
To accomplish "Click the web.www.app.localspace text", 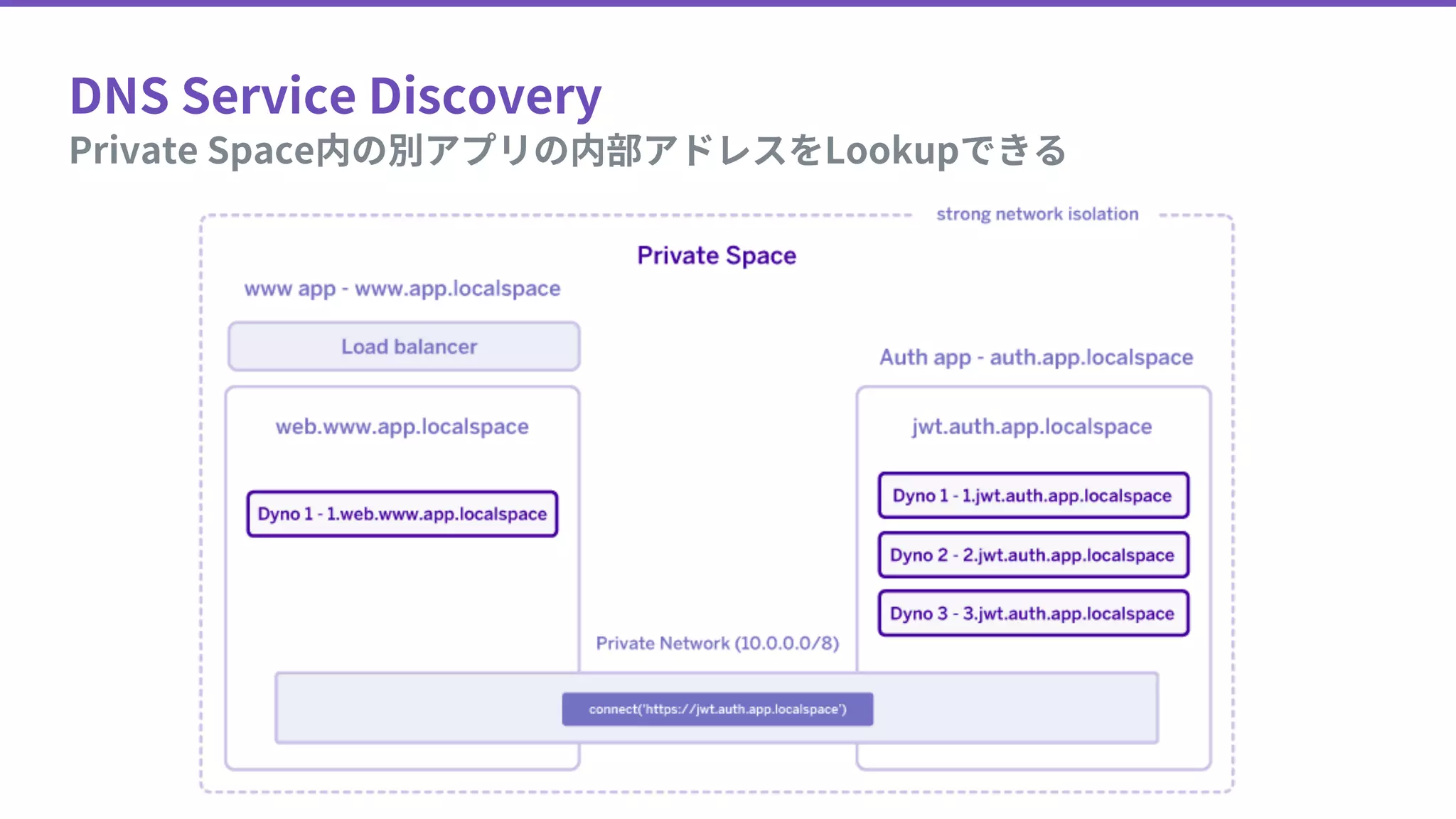I will point(402,427).
